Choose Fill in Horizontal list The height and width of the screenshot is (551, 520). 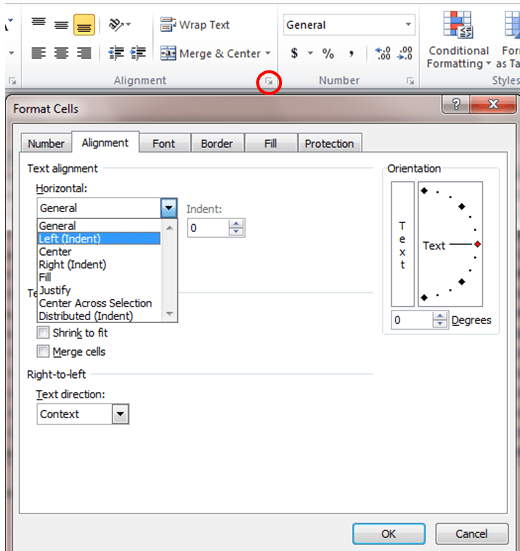(x=99, y=277)
